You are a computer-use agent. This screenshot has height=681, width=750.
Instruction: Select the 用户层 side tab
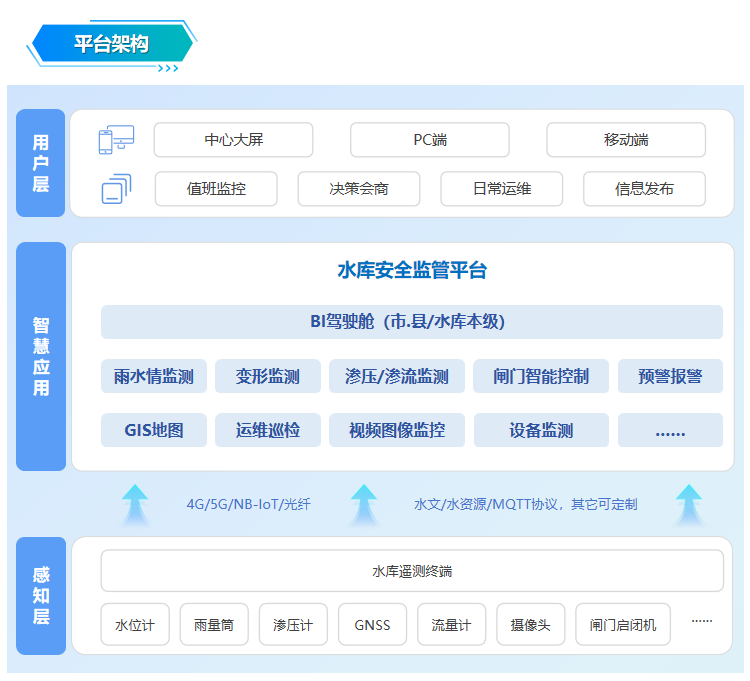coord(41,163)
